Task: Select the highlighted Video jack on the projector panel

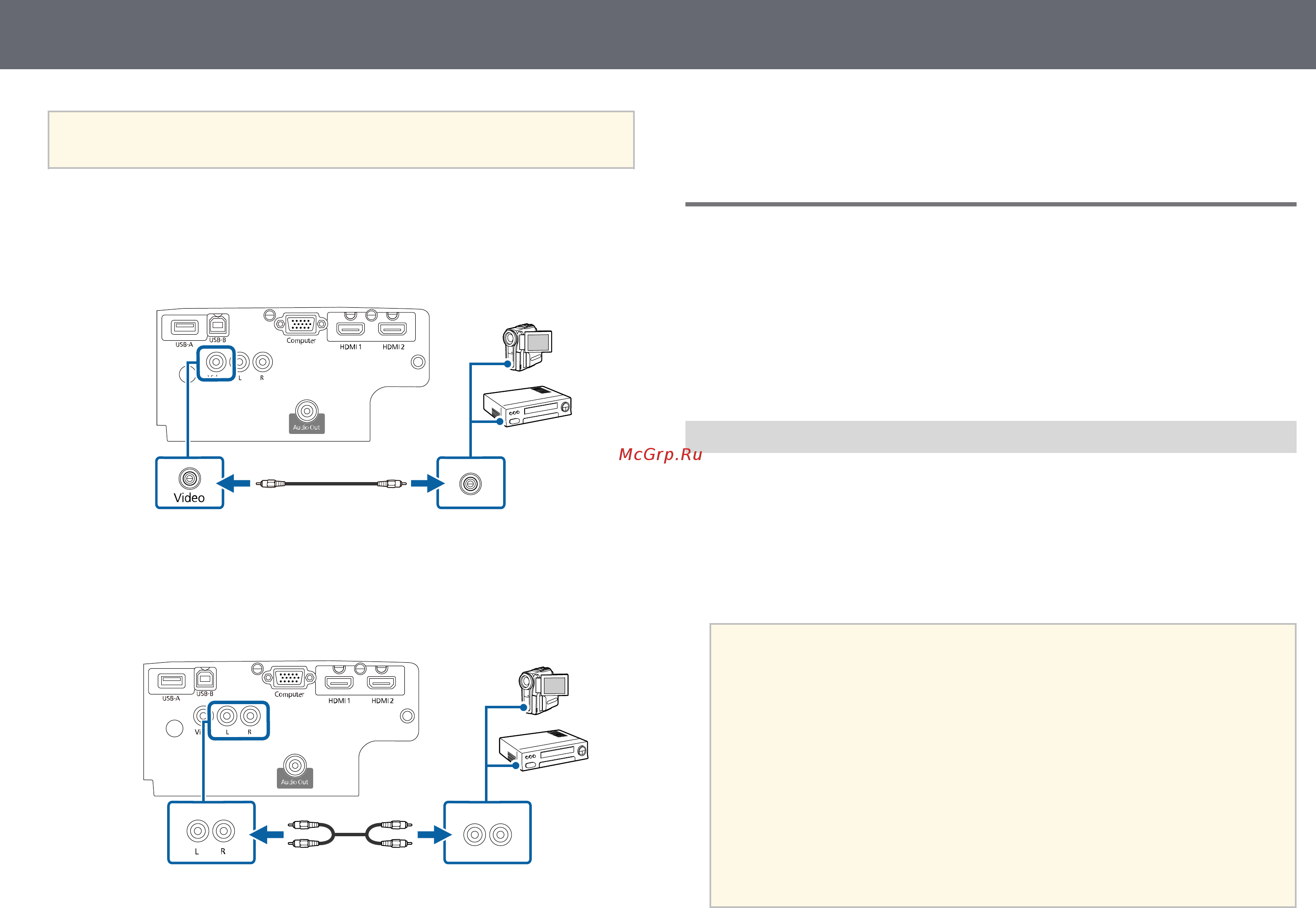Action: click(x=216, y=362)
